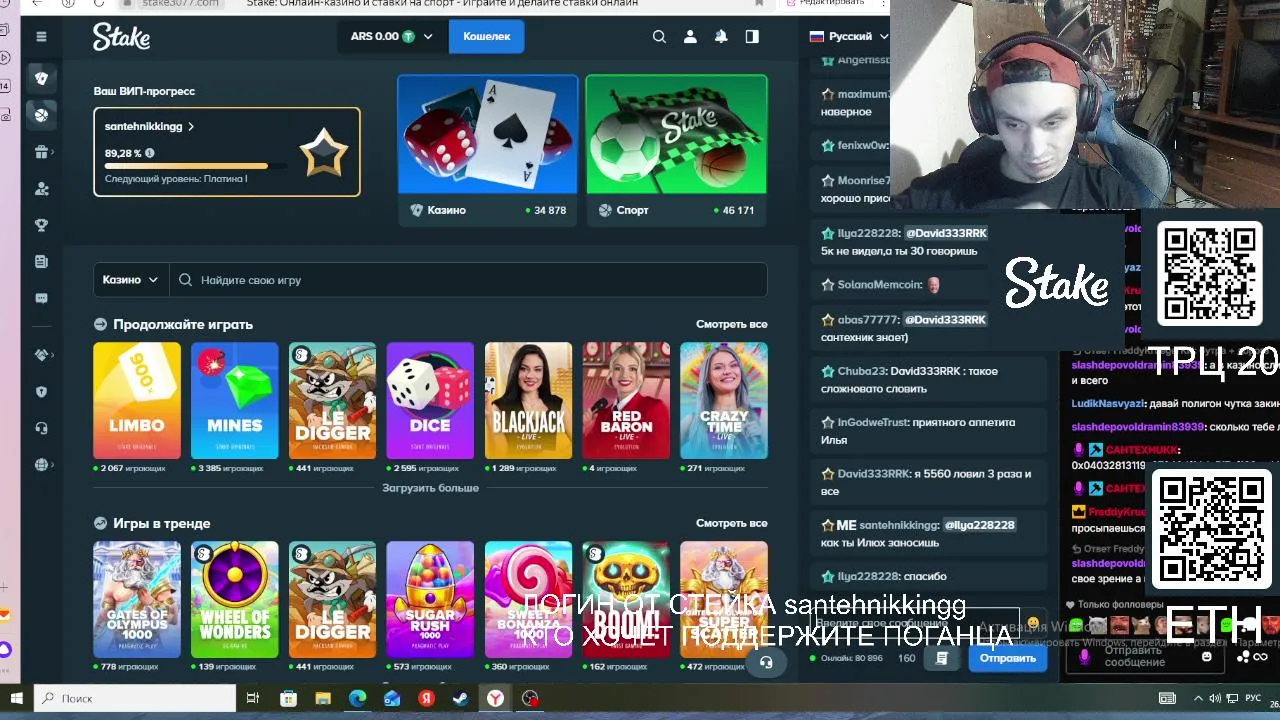The height and width of the screenshot is (720, 1280).
Task: Open the Спорт promo card
Action: [677, 150]
